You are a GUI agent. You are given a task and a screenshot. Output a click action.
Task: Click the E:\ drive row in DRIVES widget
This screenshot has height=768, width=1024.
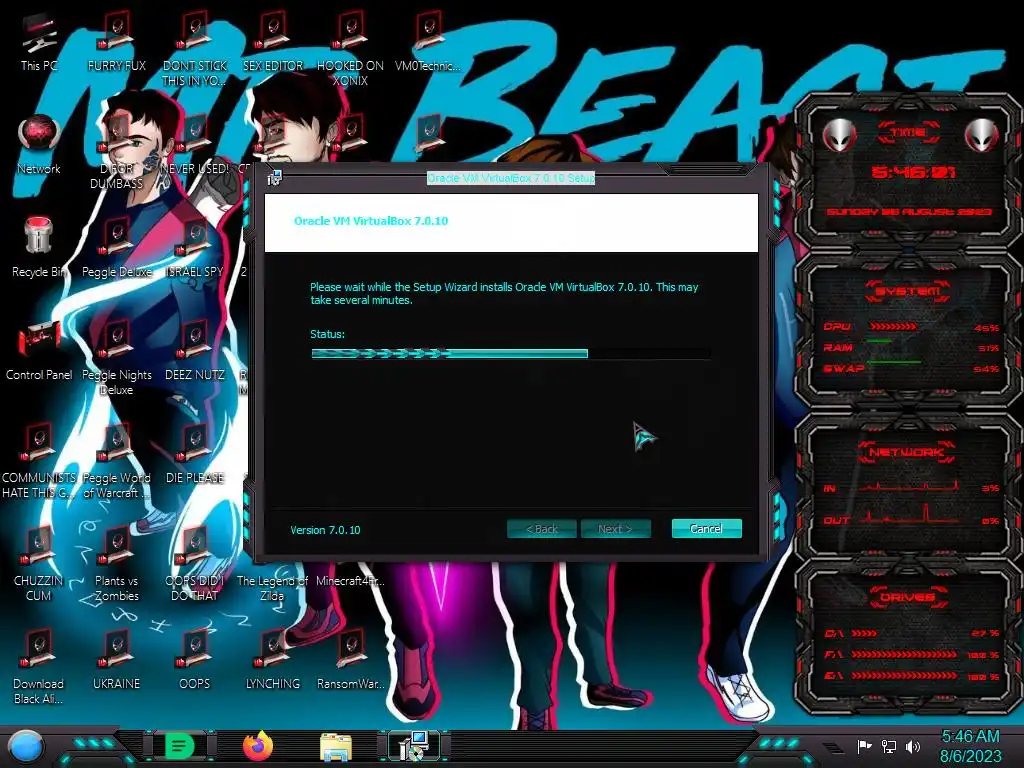pos(911,676)
